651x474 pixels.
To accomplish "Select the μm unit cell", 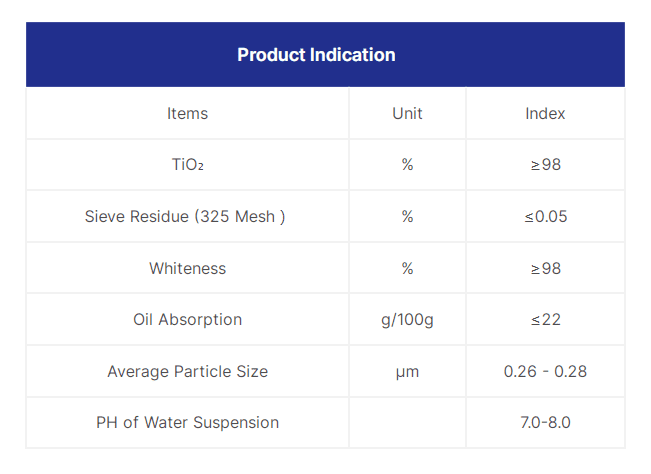I will click(407, 371).
